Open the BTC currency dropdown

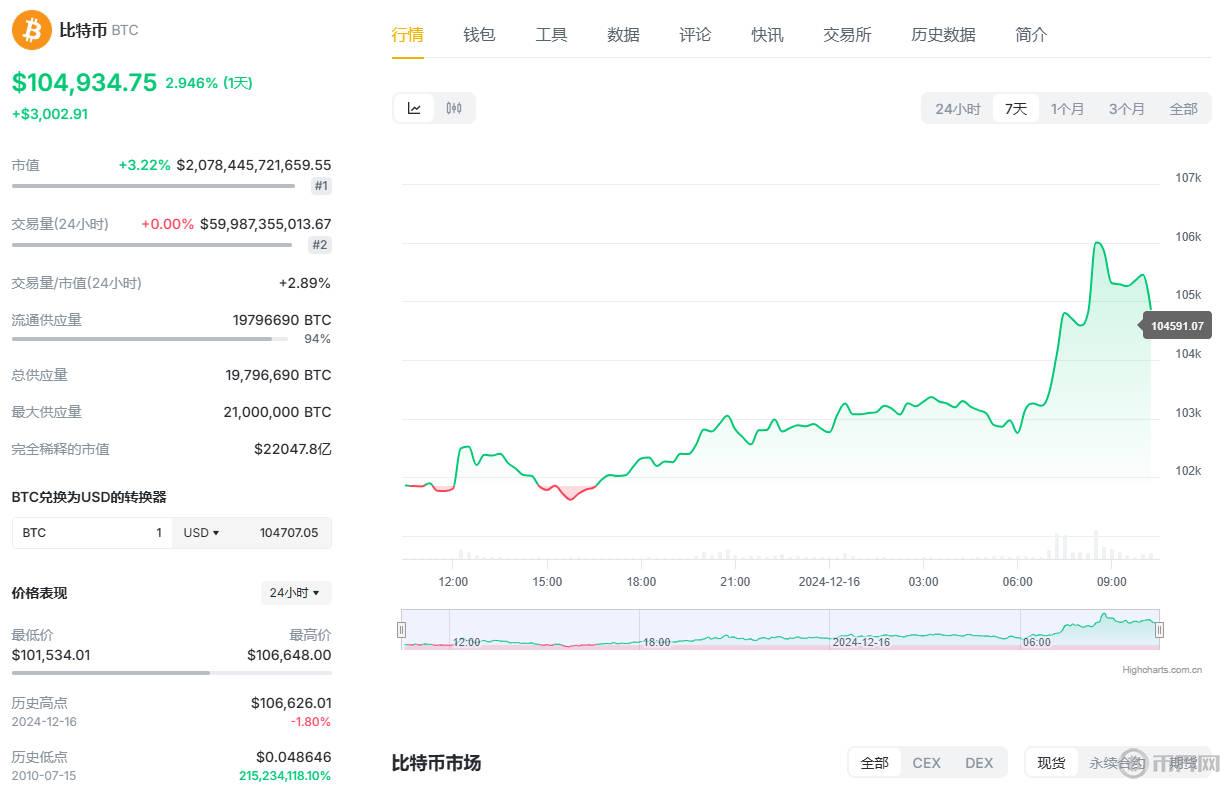click(x=34, y=532)
